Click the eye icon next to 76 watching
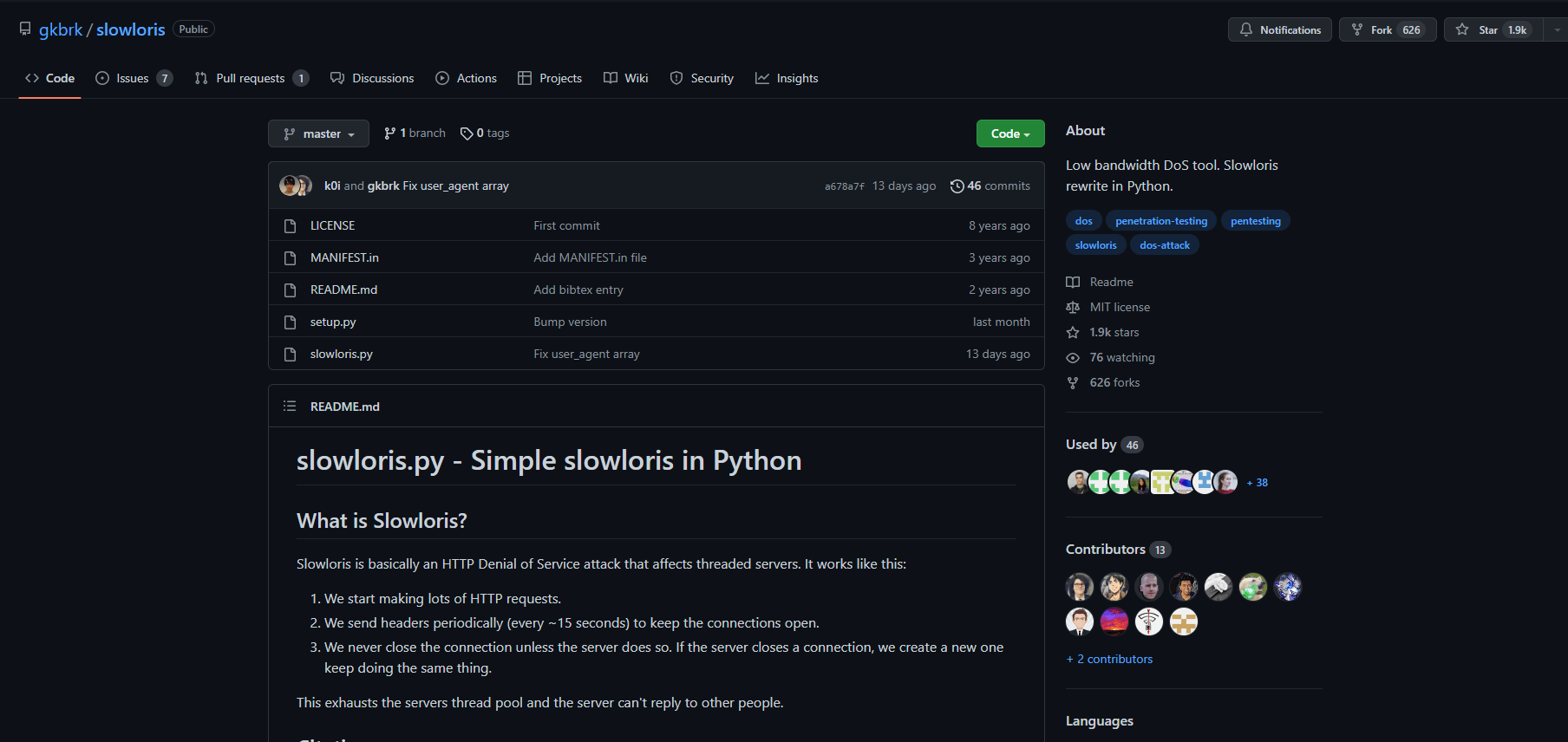 coord(1073,357)
